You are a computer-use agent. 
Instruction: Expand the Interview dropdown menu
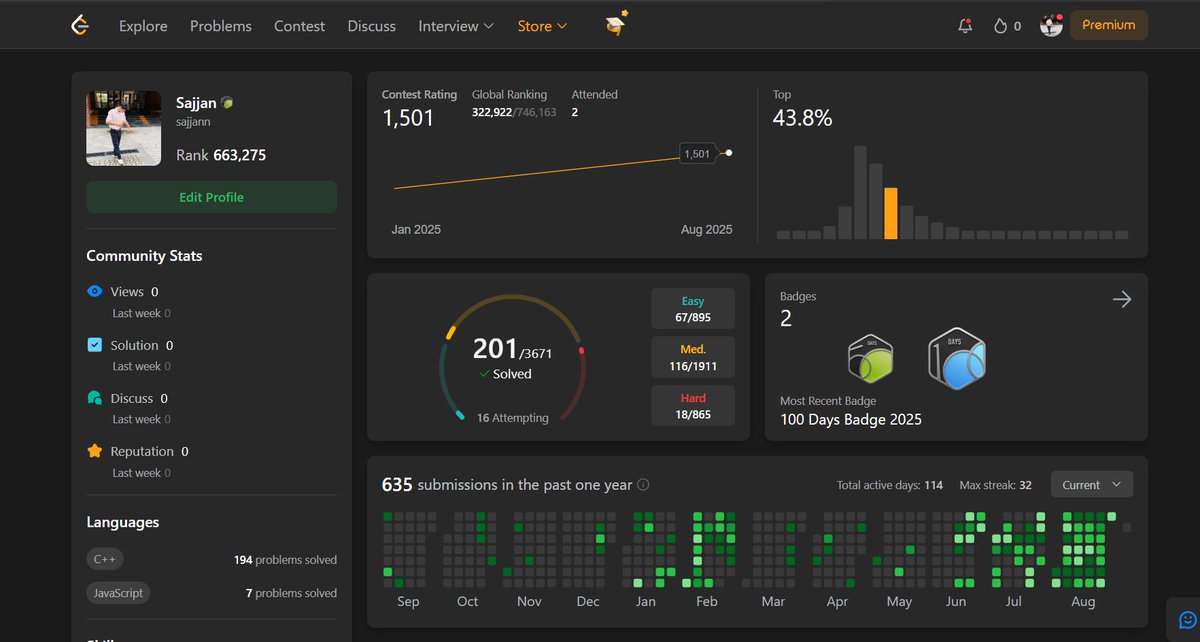point(456,26)
